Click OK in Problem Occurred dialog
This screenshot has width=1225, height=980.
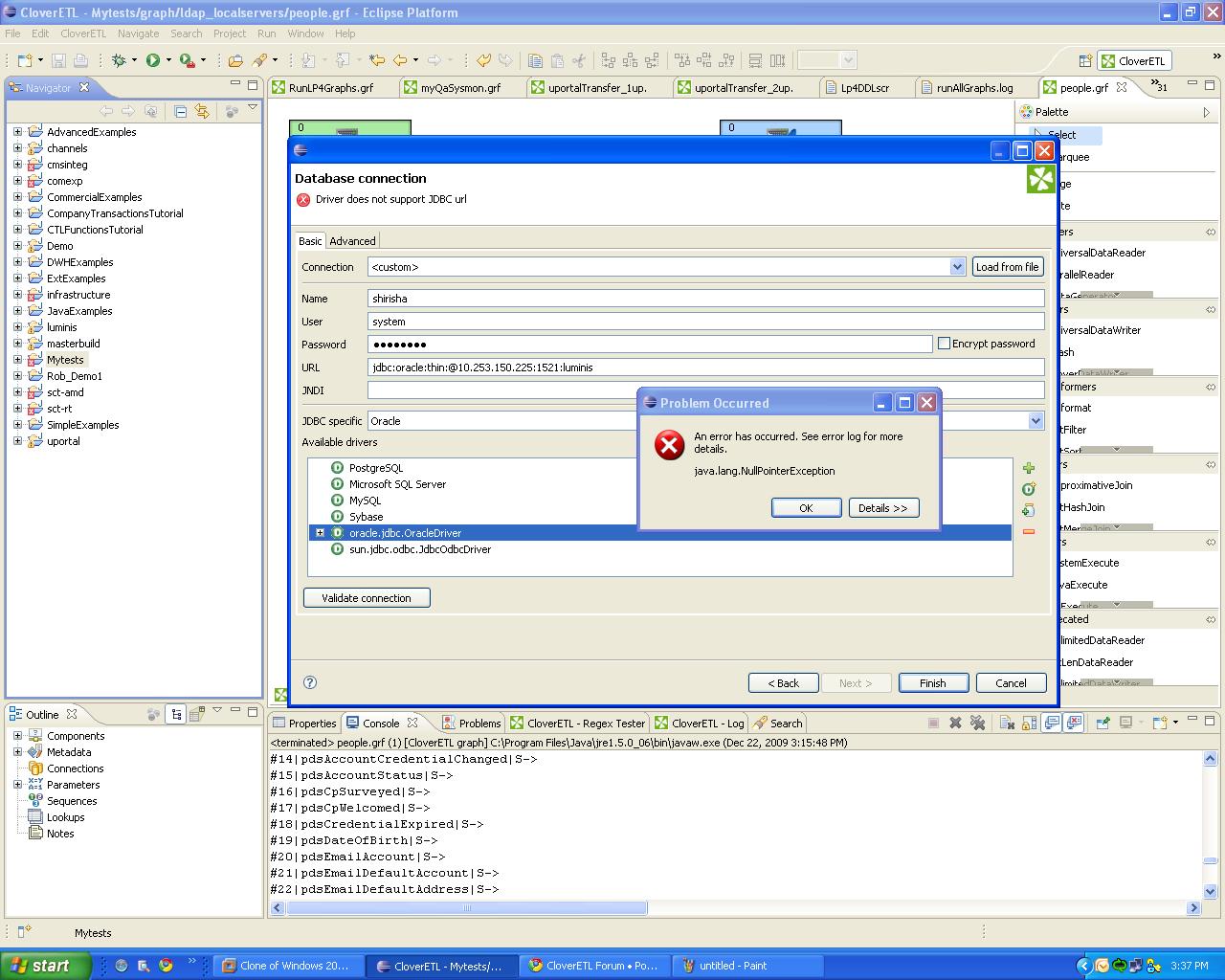(x=806, y=508)
